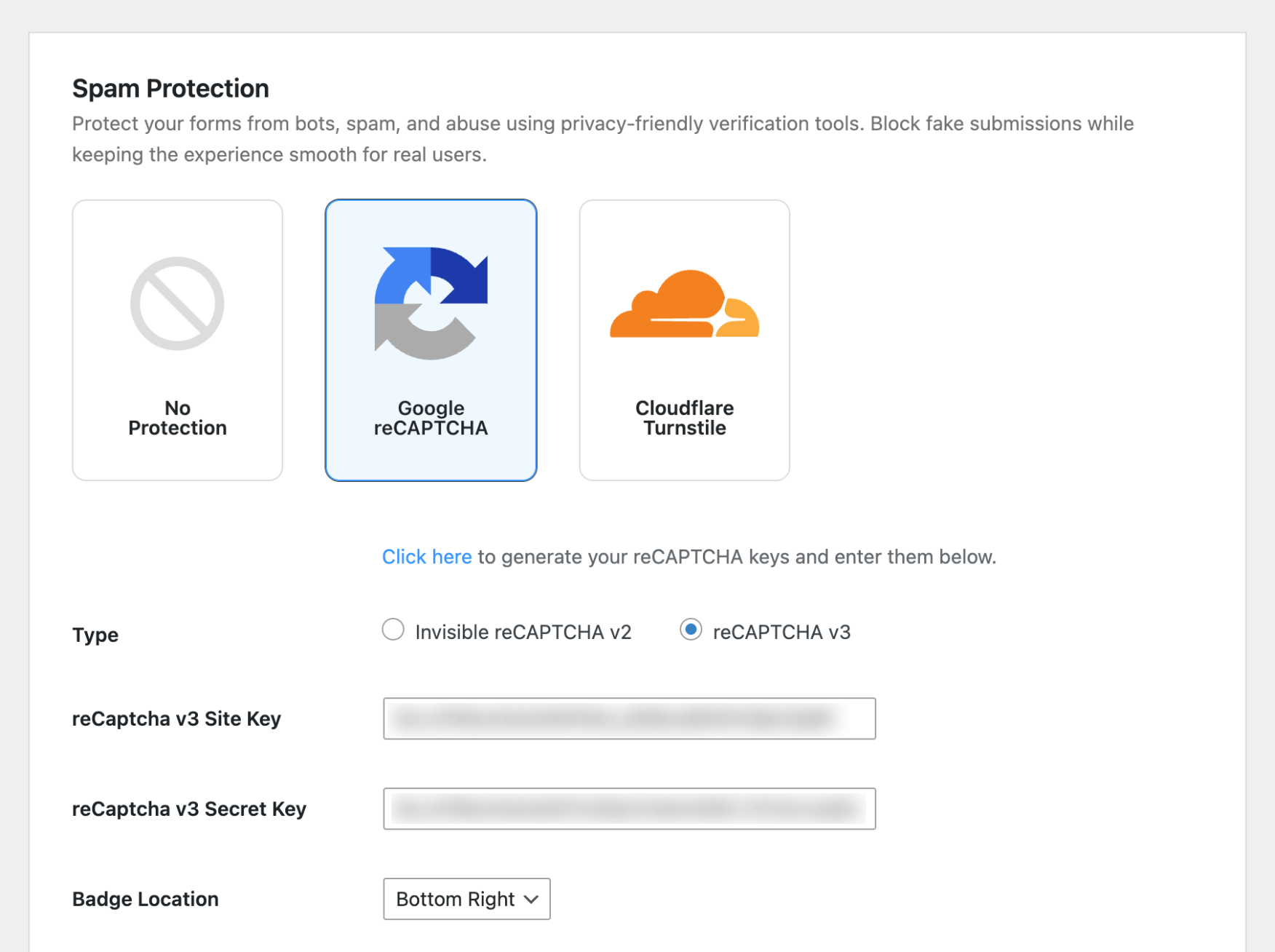Screen dimensions: 1275x952
Task: Select reCAPTCHA v3 radio button
Action: point(691,630)
